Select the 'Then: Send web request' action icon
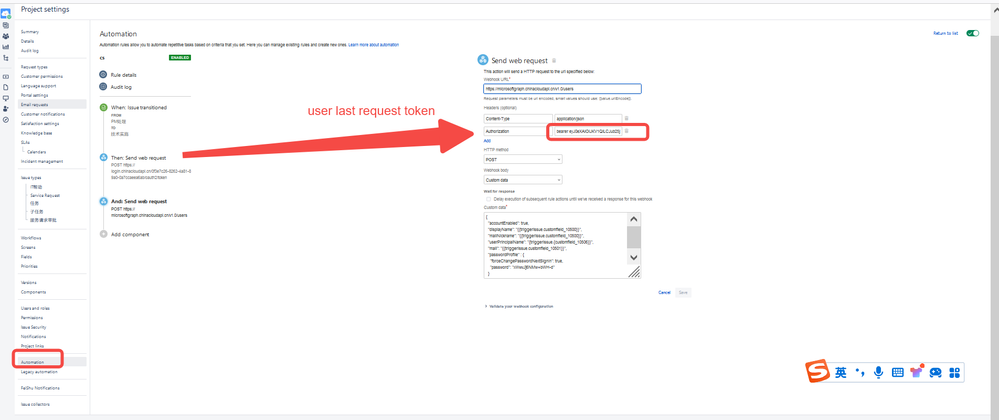The image size is (999, 420). (103, 157)
